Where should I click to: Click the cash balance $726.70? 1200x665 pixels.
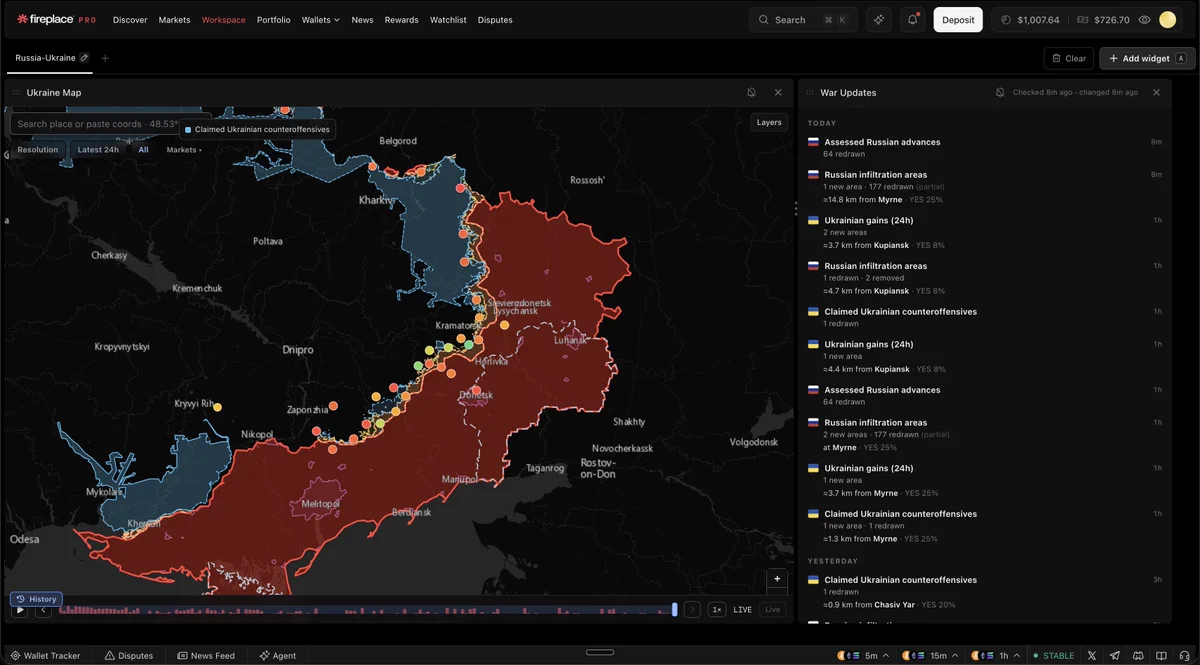pyautogui.click(x=1103, y=20)
